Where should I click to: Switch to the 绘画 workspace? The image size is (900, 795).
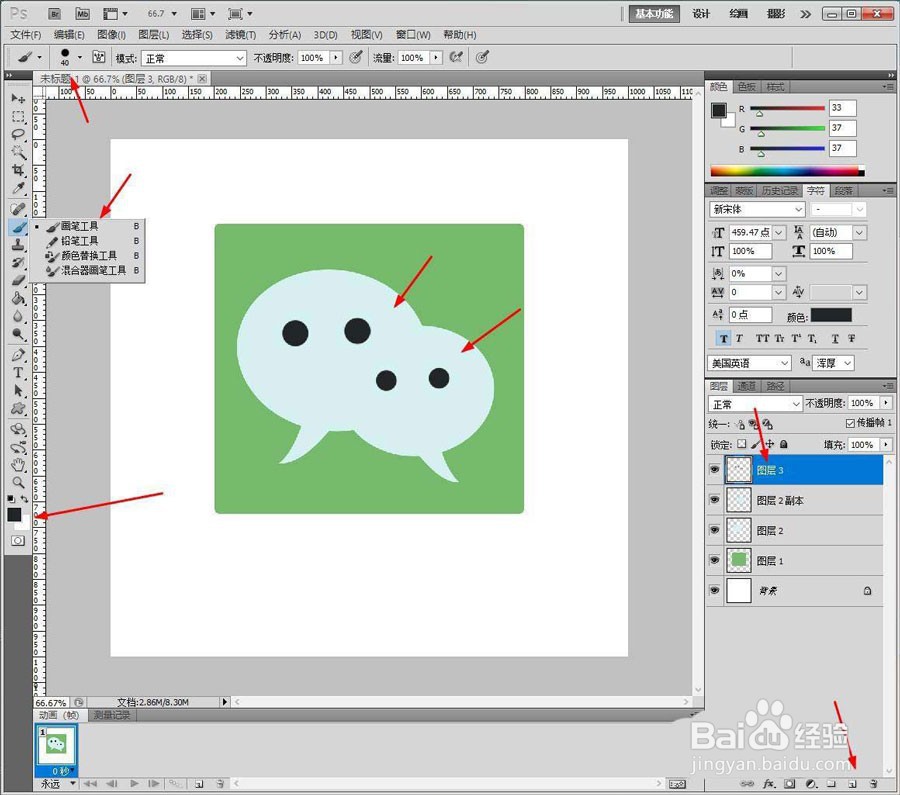[x=739, y=14]
